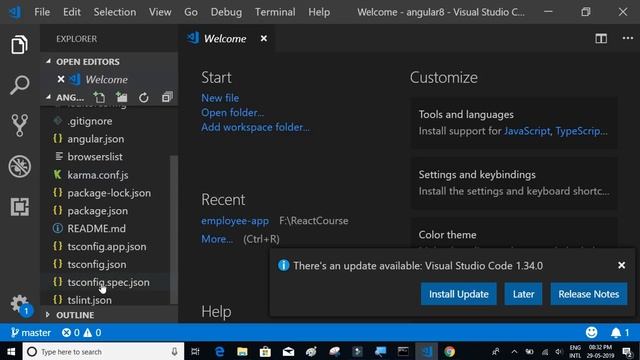Click the feedback smiley in status bar
Image resolution: width=640 pixels, height=360 pixels.
tap(591, 333)
